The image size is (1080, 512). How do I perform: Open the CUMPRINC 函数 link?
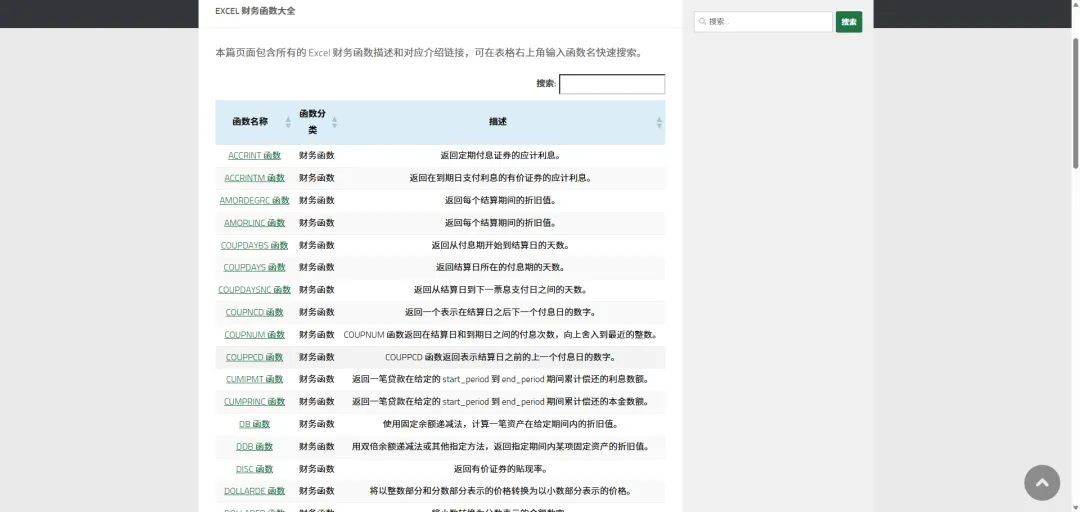click(254, 402)
